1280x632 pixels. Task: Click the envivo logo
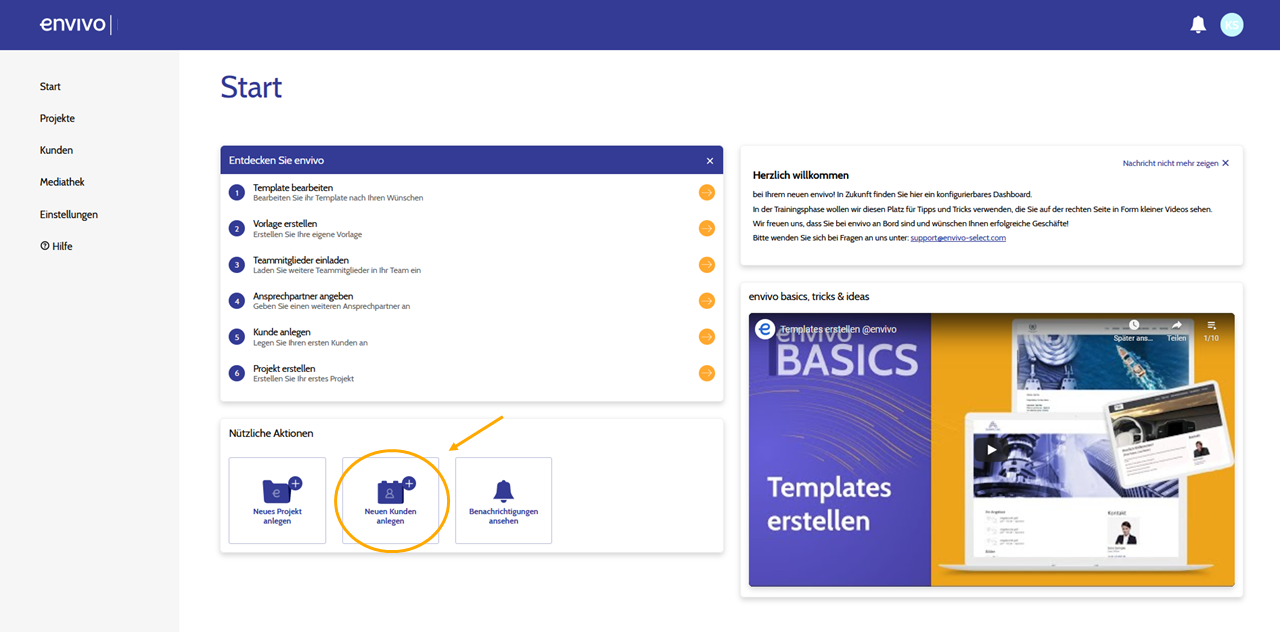click(x=73, y=24)
